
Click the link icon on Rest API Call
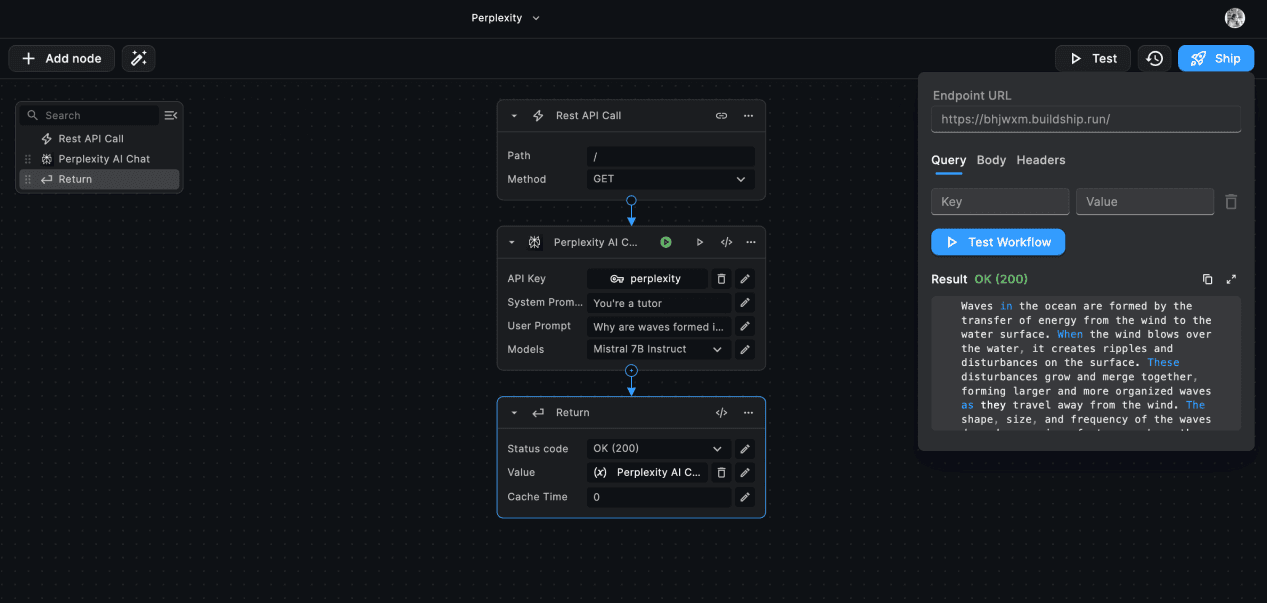coord(721,116)
